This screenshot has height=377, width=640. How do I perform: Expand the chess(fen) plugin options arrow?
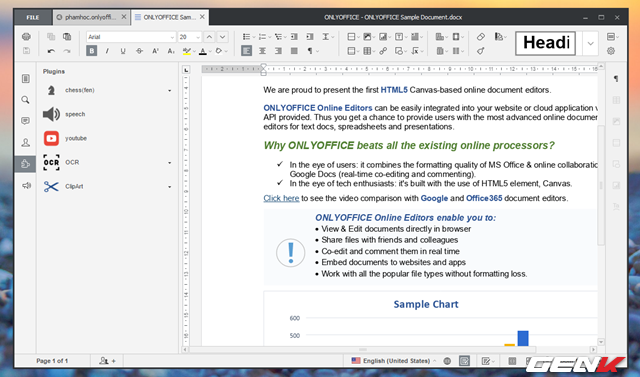click(x=170, y=91)
